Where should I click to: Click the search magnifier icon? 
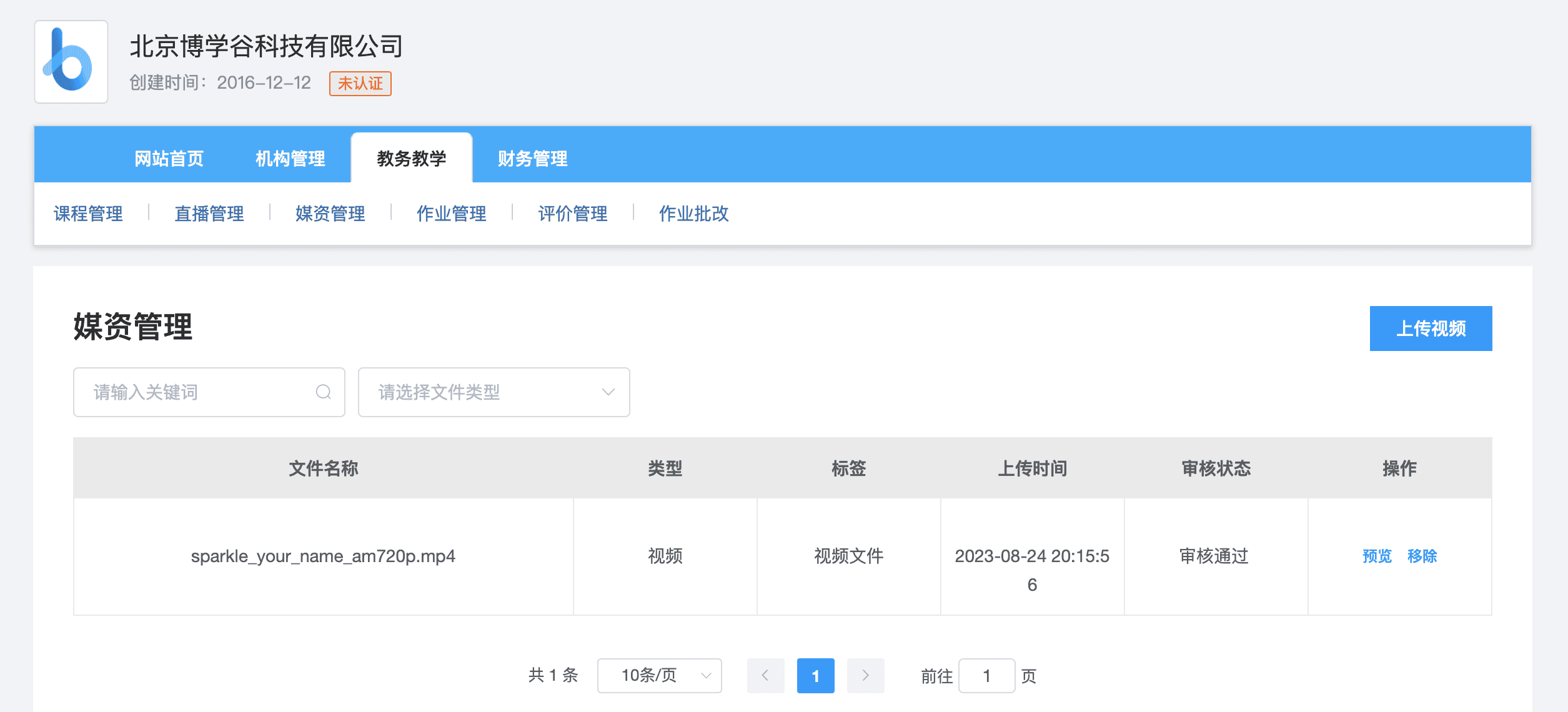coord(323,392)
